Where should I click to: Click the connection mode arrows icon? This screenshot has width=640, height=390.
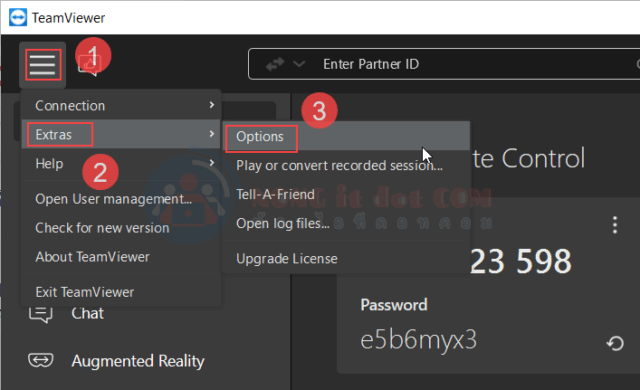click(x=275, y=64)
